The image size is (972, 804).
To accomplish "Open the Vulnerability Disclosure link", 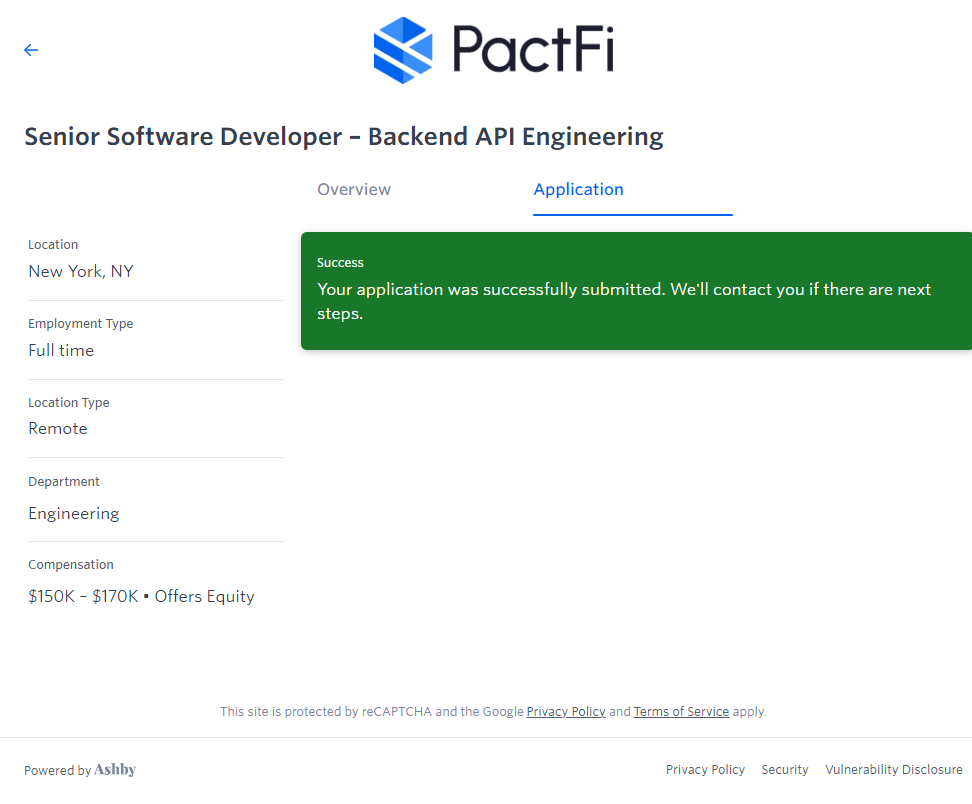I will [893, 770].
